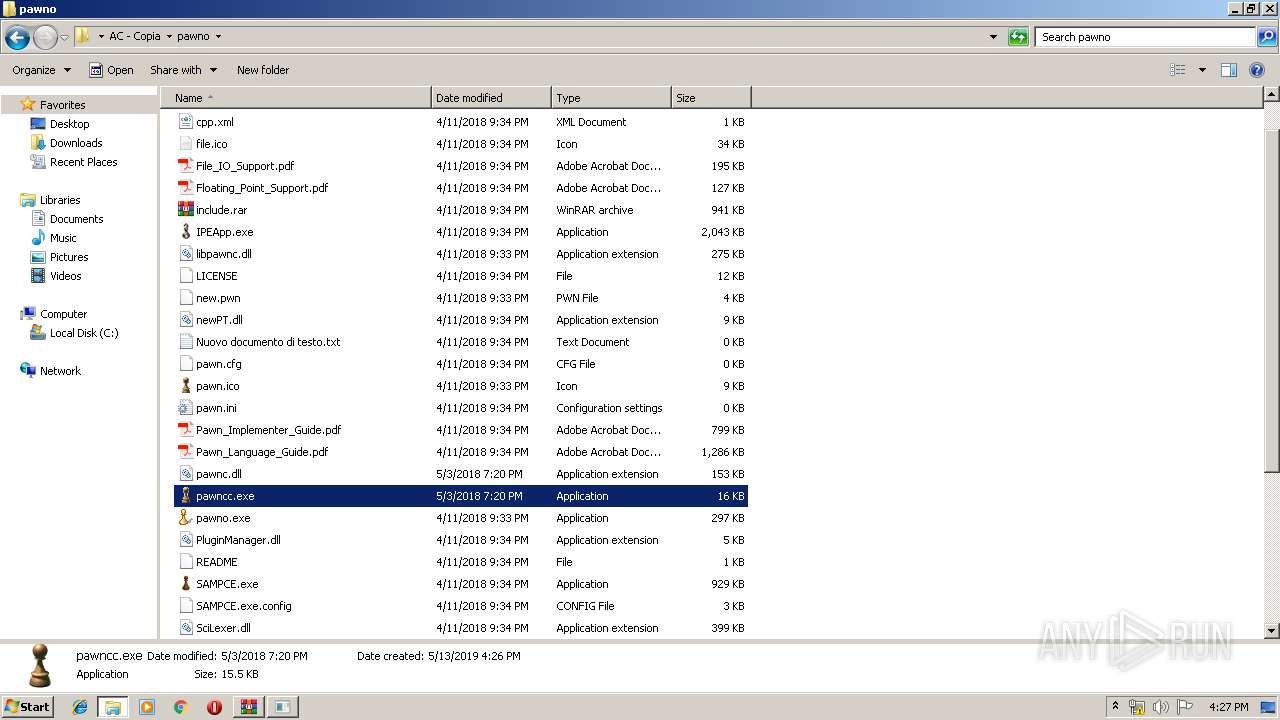Open Desktop in the navigation pane
The height and width of the screenshot is (720, 1280).
(x=69, y=124)
